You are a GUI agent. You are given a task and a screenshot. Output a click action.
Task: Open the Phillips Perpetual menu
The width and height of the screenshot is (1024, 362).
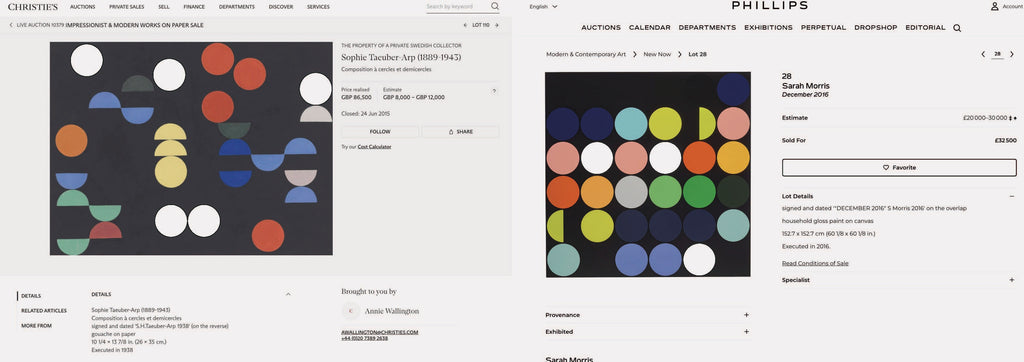(x=824, y=27)
